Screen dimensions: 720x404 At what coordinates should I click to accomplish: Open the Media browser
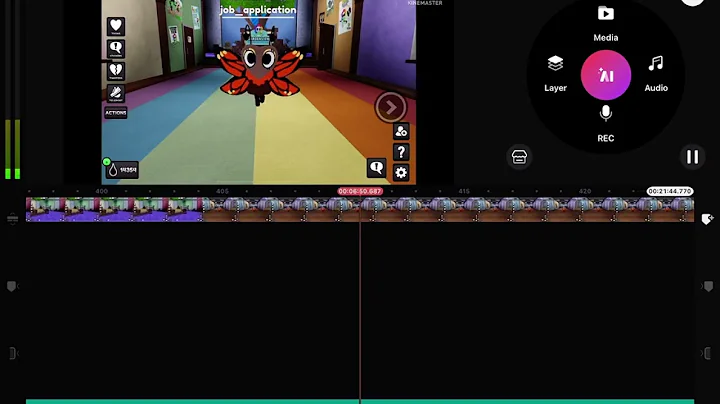point(606,24)
